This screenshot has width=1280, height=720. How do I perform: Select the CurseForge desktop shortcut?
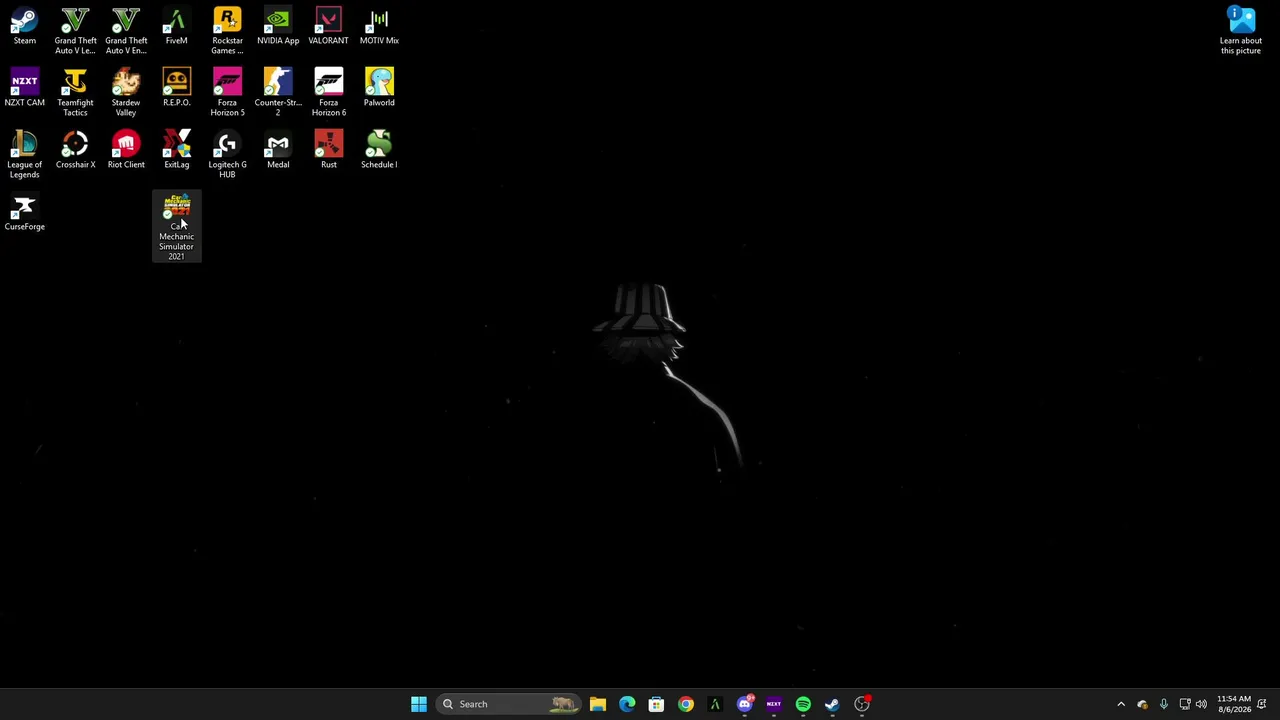point(24,213)
